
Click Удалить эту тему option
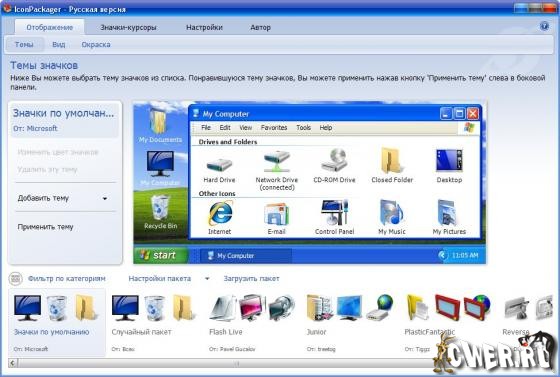point(47,169)
